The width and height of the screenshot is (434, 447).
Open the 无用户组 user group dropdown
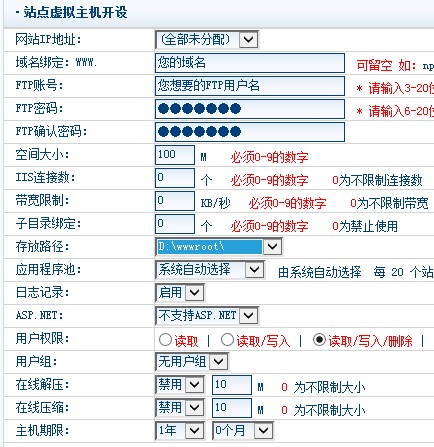pos(192,362)
